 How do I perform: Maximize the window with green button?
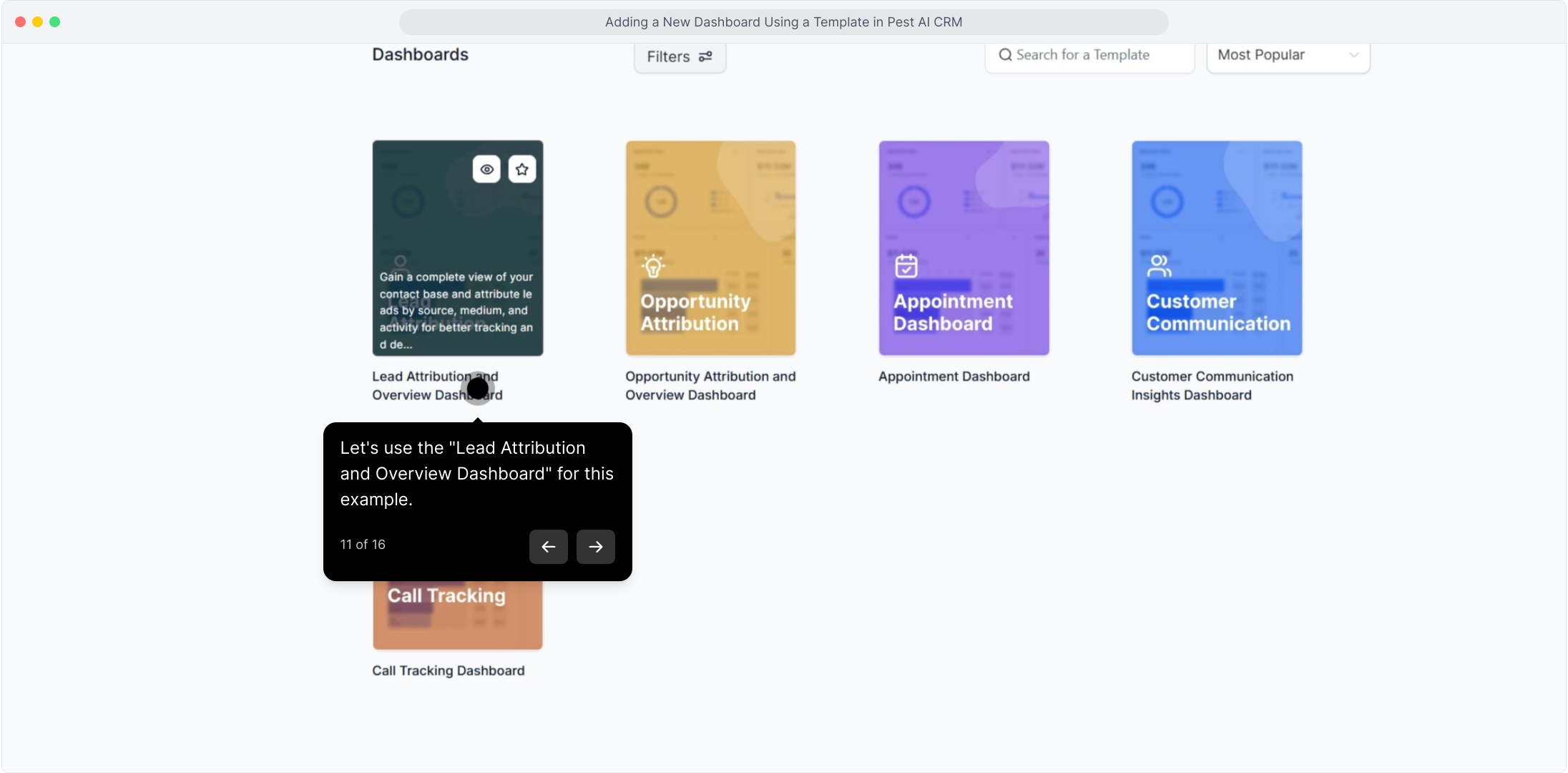point(55,22)
